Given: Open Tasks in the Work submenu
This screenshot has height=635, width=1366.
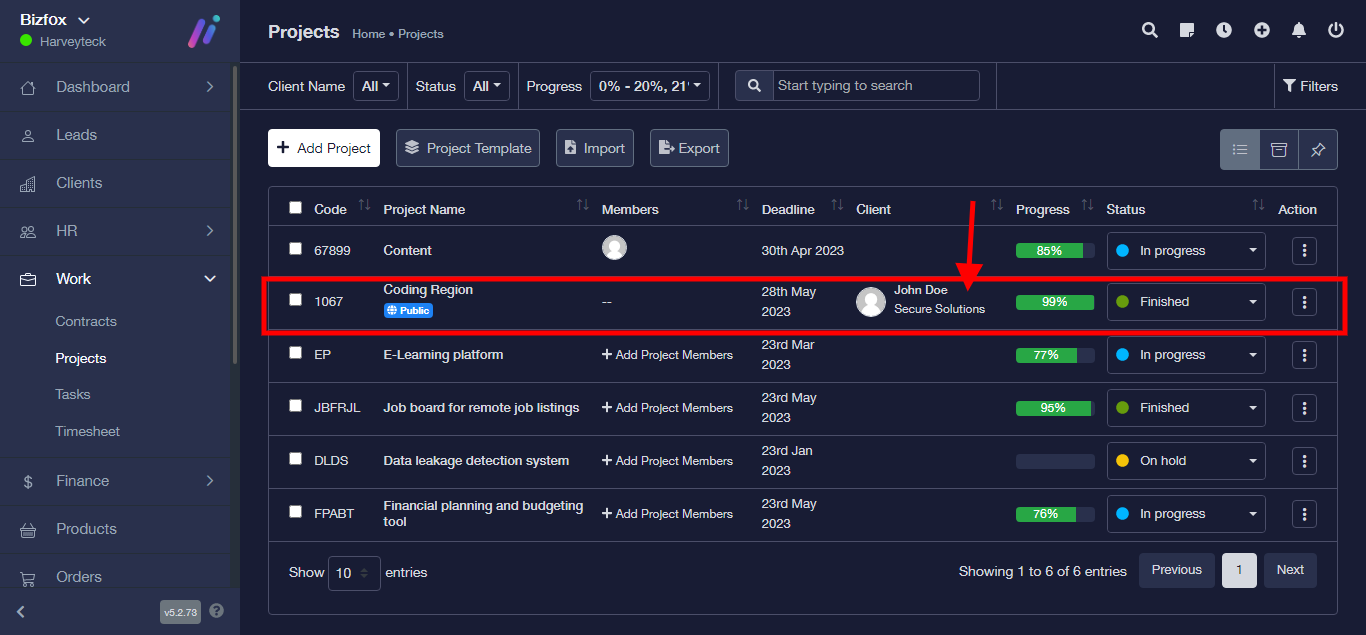Looking at the screenshot, I should [x=73, y=395].
